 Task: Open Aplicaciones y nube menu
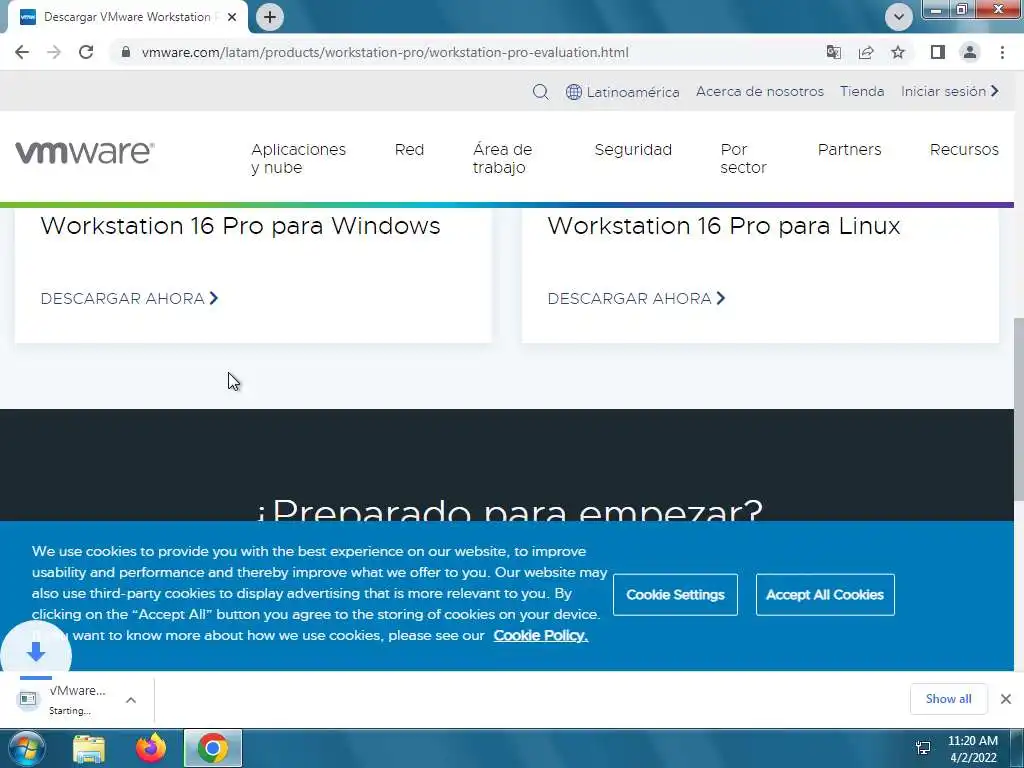[298, 158]
